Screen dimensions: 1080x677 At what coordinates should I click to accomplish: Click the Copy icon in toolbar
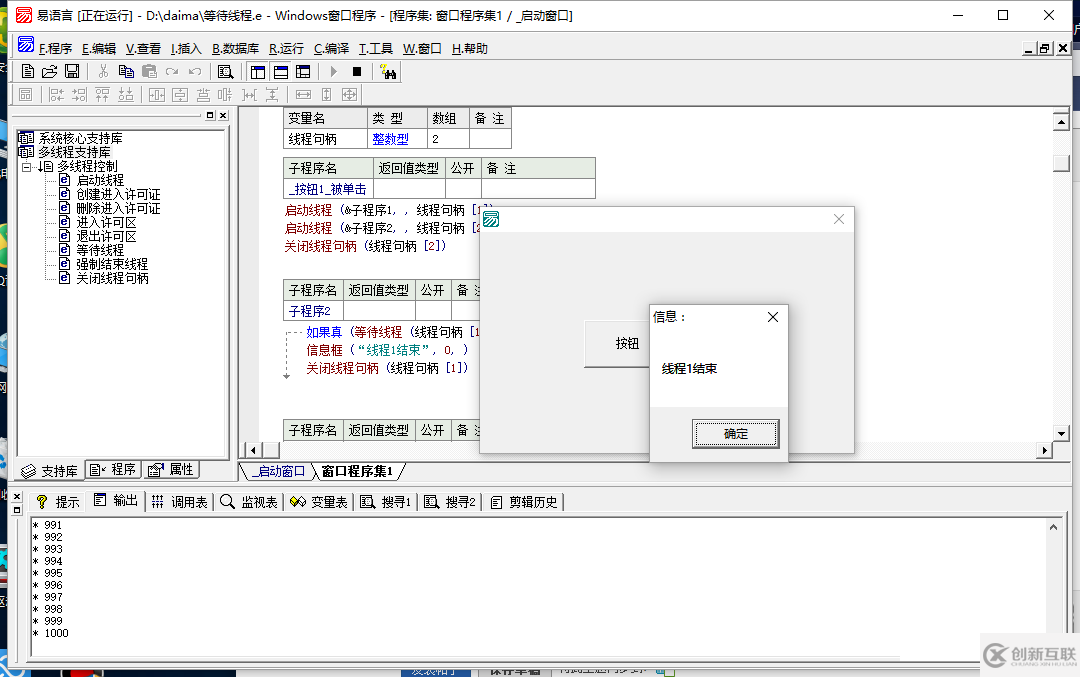point(126,71)
